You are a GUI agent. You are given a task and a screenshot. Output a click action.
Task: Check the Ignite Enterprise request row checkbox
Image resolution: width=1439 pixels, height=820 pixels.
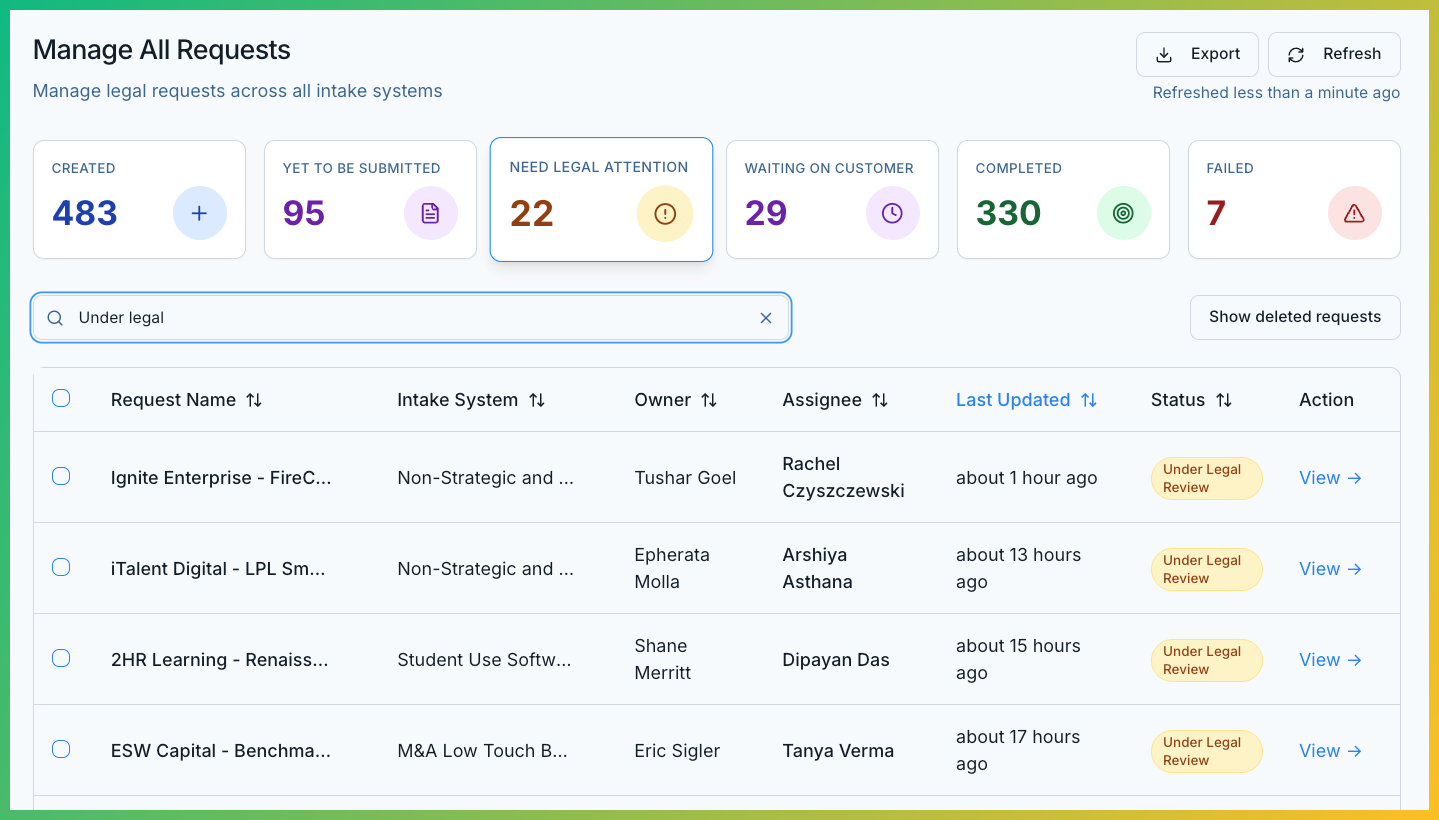click(x=61, y=477)
